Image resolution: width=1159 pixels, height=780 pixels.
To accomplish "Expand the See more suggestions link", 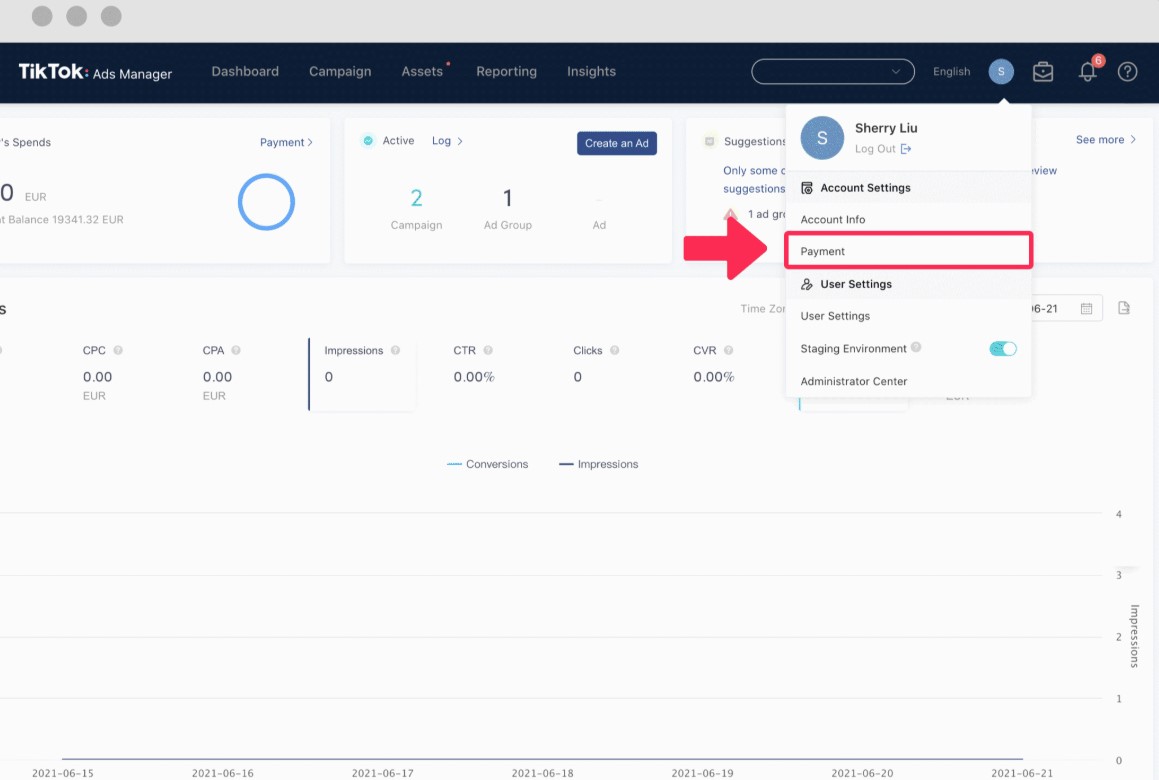I will point(1105,140).
